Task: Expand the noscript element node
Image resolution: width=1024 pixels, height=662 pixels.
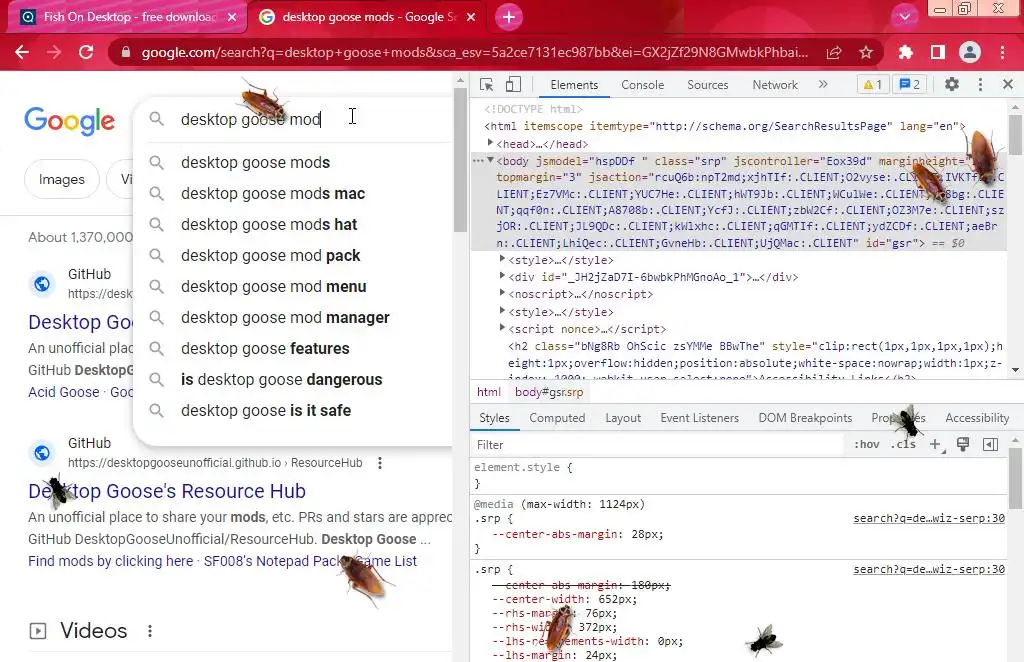Action: [502, 293]
